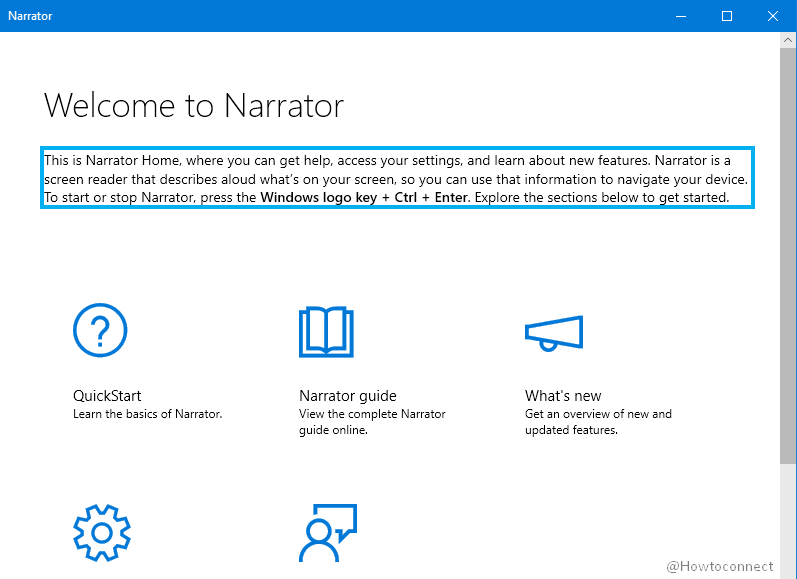Click the vertical scrollbar thumb

tap(788, 256)
